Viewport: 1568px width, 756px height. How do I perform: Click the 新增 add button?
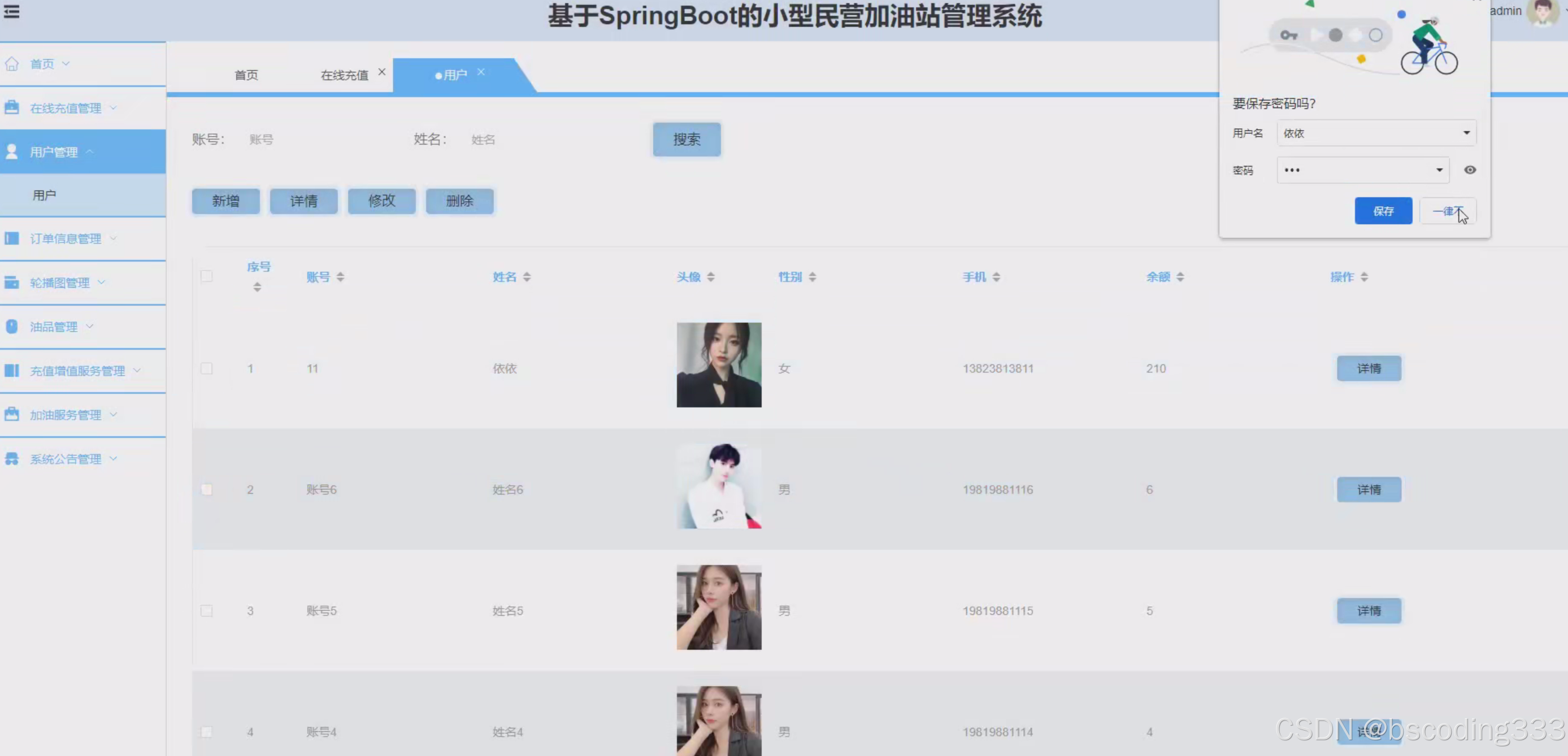[x=226, y=201]
